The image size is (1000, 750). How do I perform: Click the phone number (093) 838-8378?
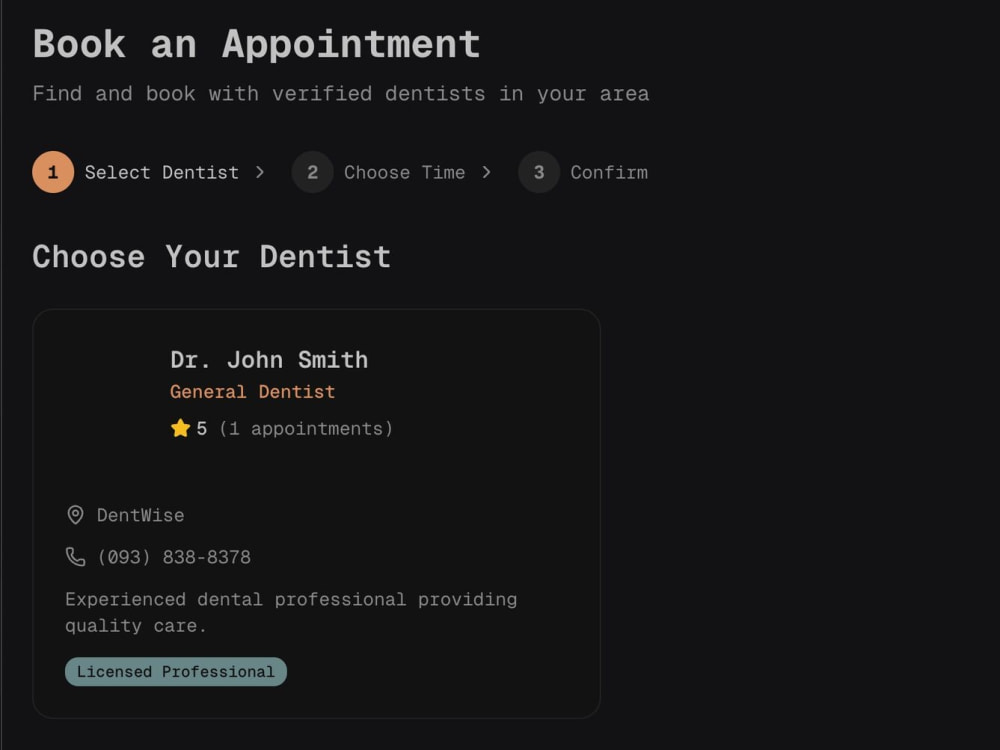[173, 557]
